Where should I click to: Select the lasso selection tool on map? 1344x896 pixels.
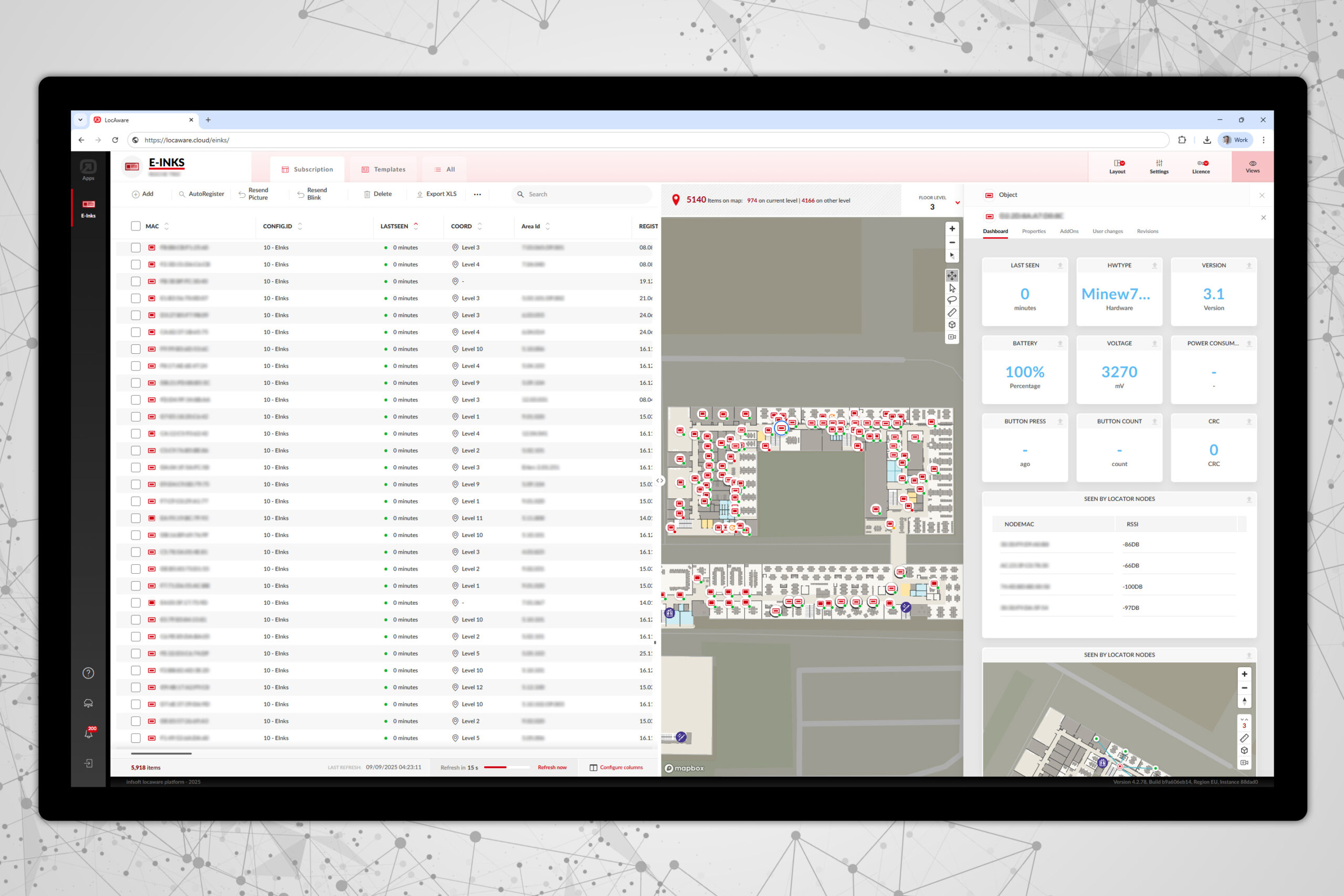pos(952,300)
